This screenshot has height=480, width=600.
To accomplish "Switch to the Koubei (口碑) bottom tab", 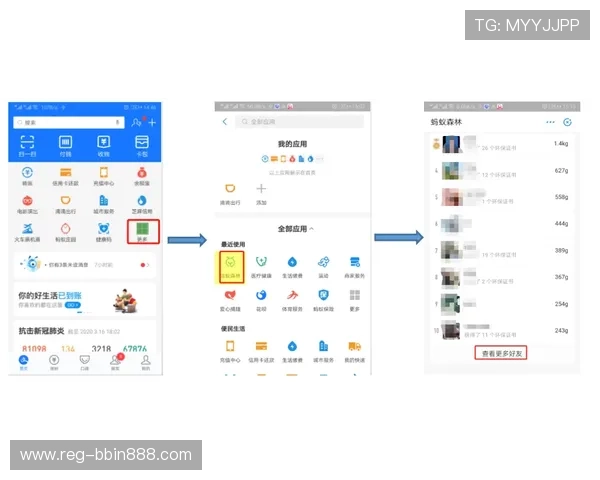I will click(x=85, y=362).
